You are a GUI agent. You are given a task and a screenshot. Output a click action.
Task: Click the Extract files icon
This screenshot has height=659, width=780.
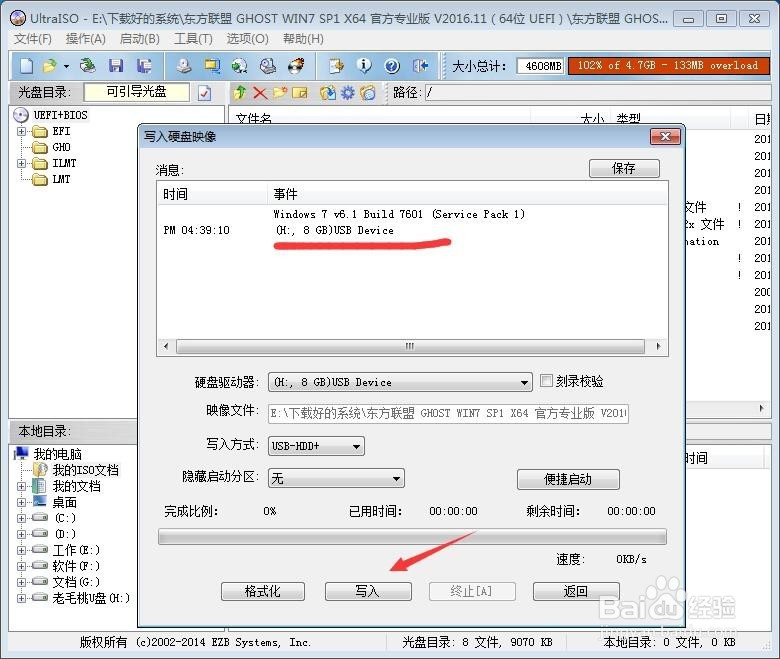point(328,93)
